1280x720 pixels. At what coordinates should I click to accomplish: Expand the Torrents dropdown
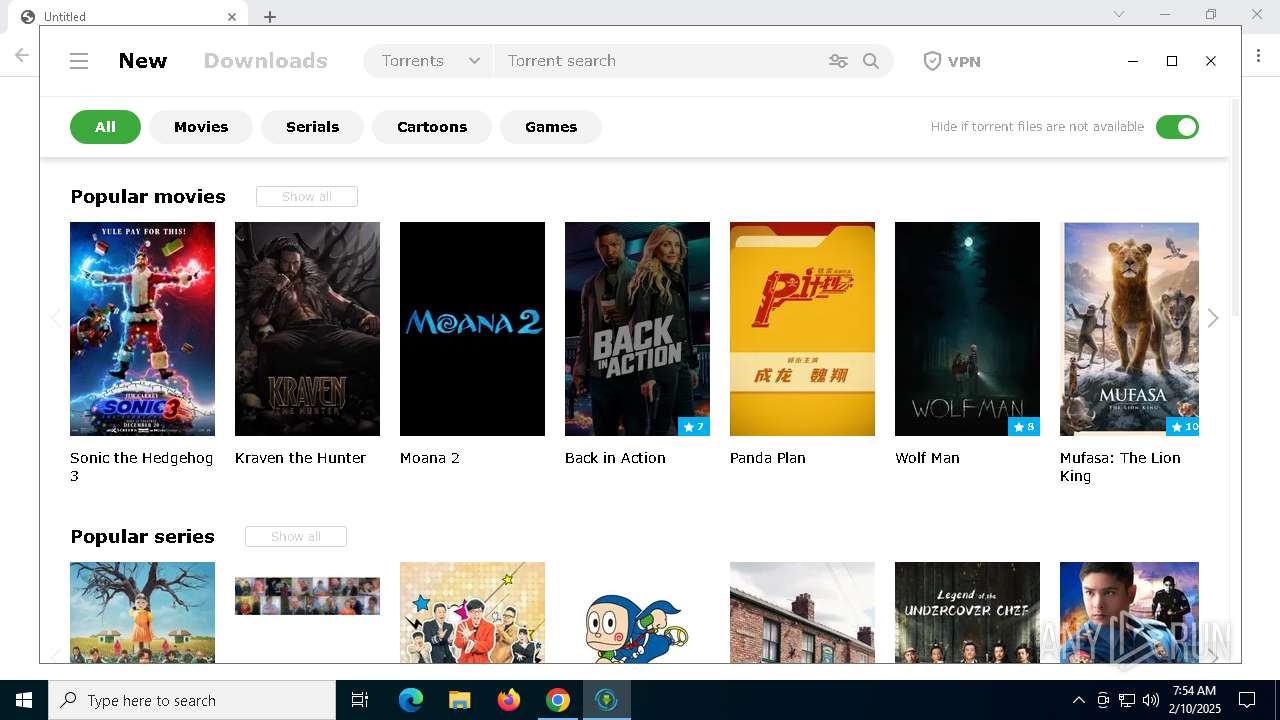pos(429,61)
